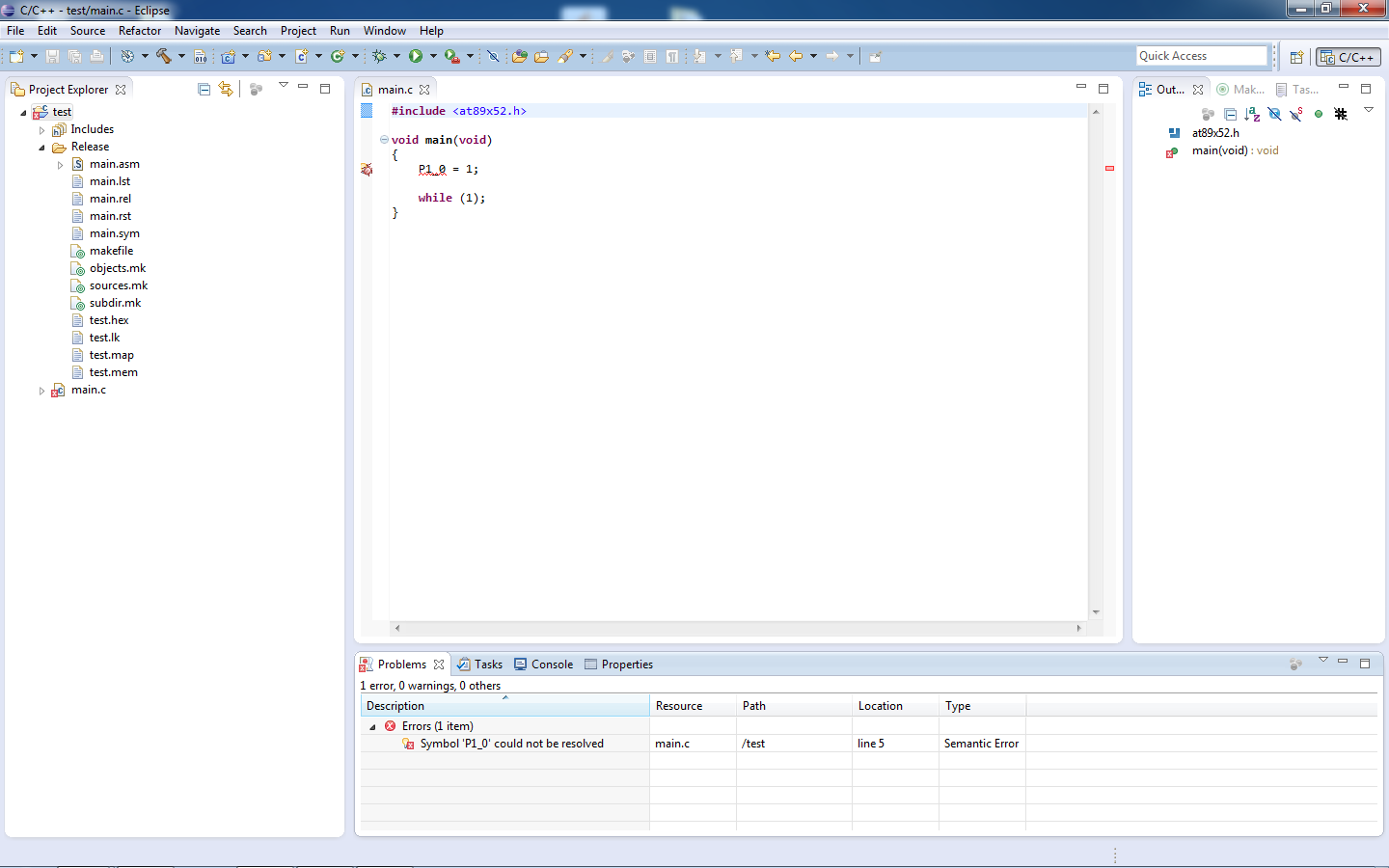Open the Run button dropdown arrow
The image size is (1389, 868).
pyautogui.click(x=433, y=57)
